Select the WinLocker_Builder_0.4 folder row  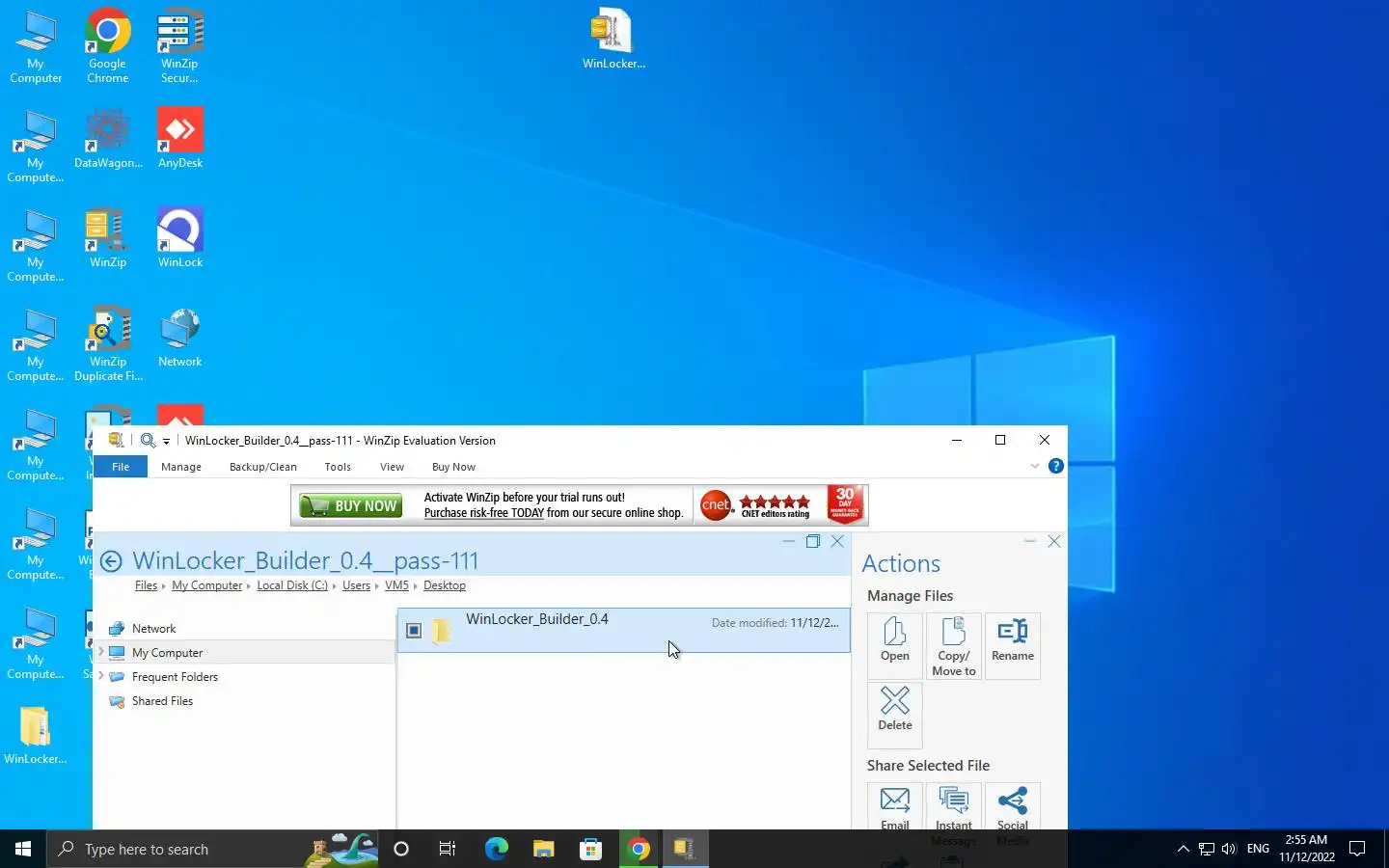coord(623,630)
